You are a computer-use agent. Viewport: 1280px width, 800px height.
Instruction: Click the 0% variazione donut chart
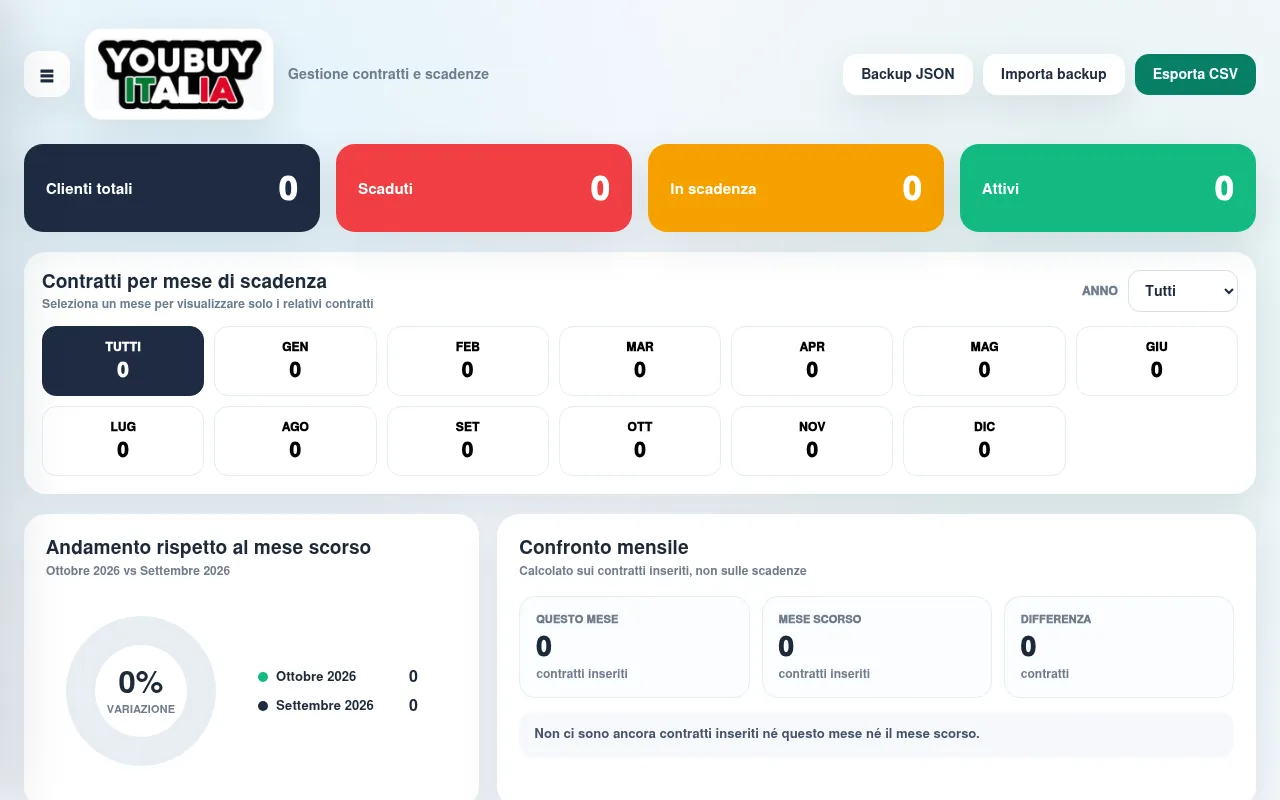(x=141, y=691)
